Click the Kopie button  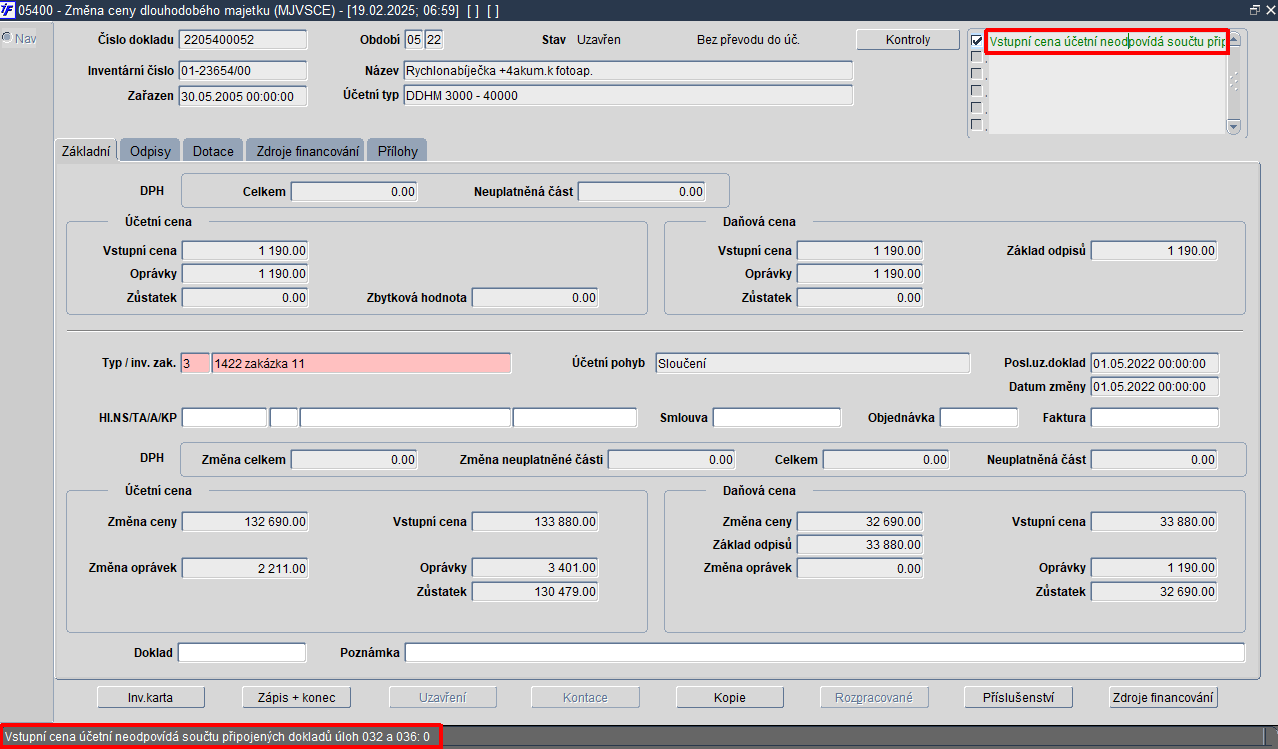[730, 697]
